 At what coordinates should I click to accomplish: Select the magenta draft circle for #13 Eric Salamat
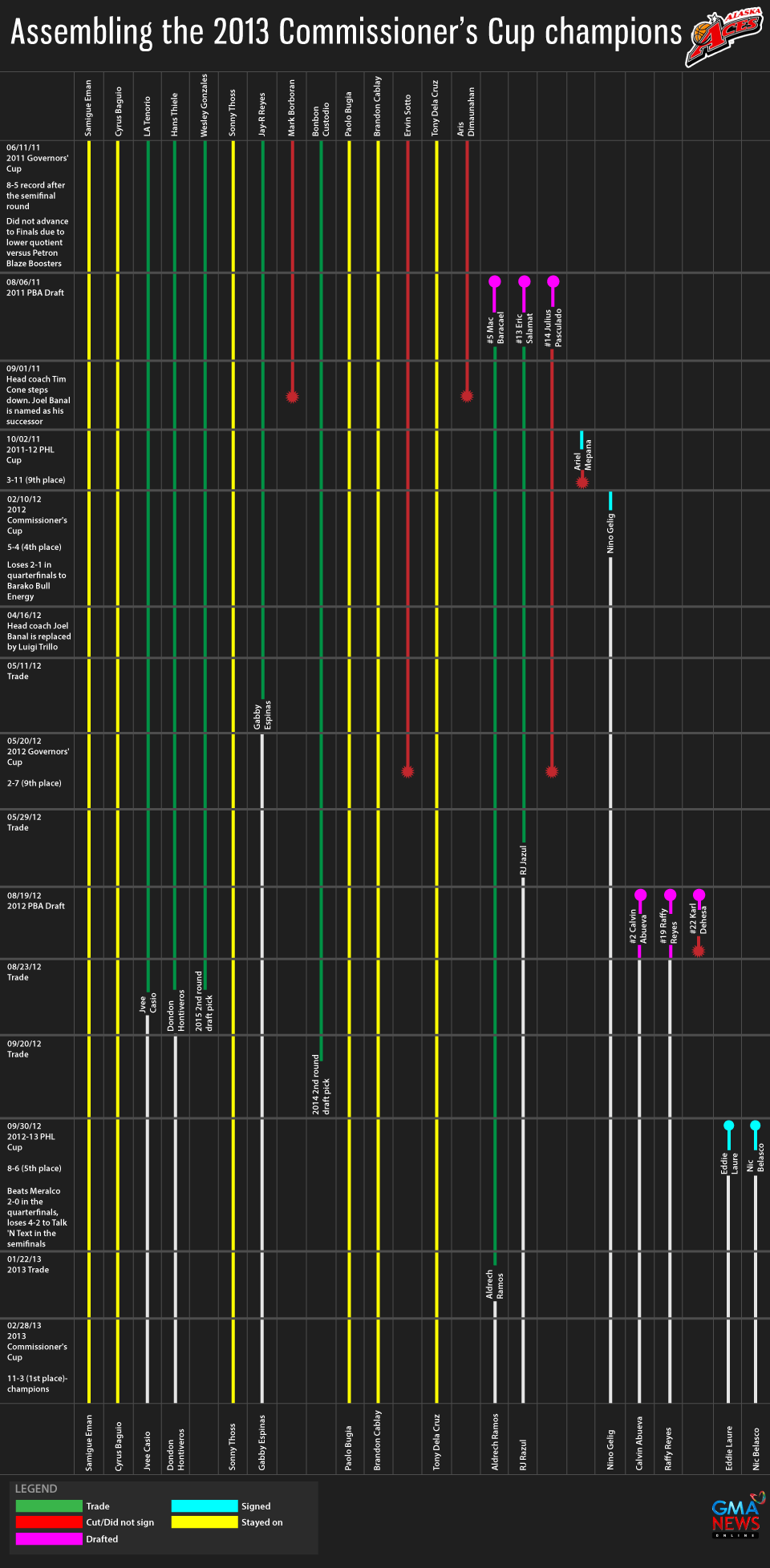[524, 281]
